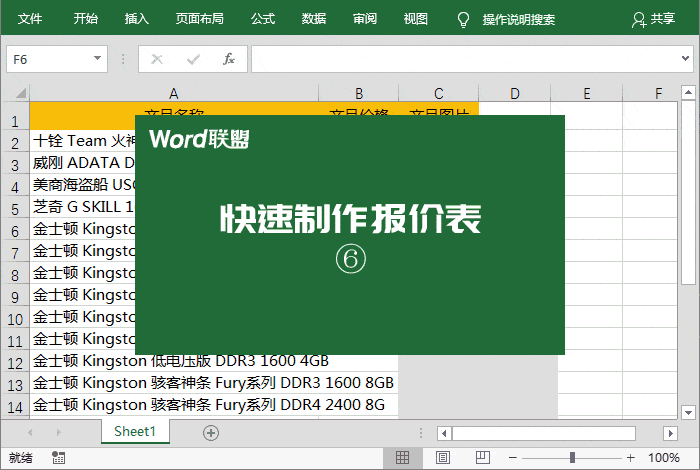The image size is (700, 470).
Task: Click horizontal scrollbar left arrow
Action: click(x=444, y=433)
